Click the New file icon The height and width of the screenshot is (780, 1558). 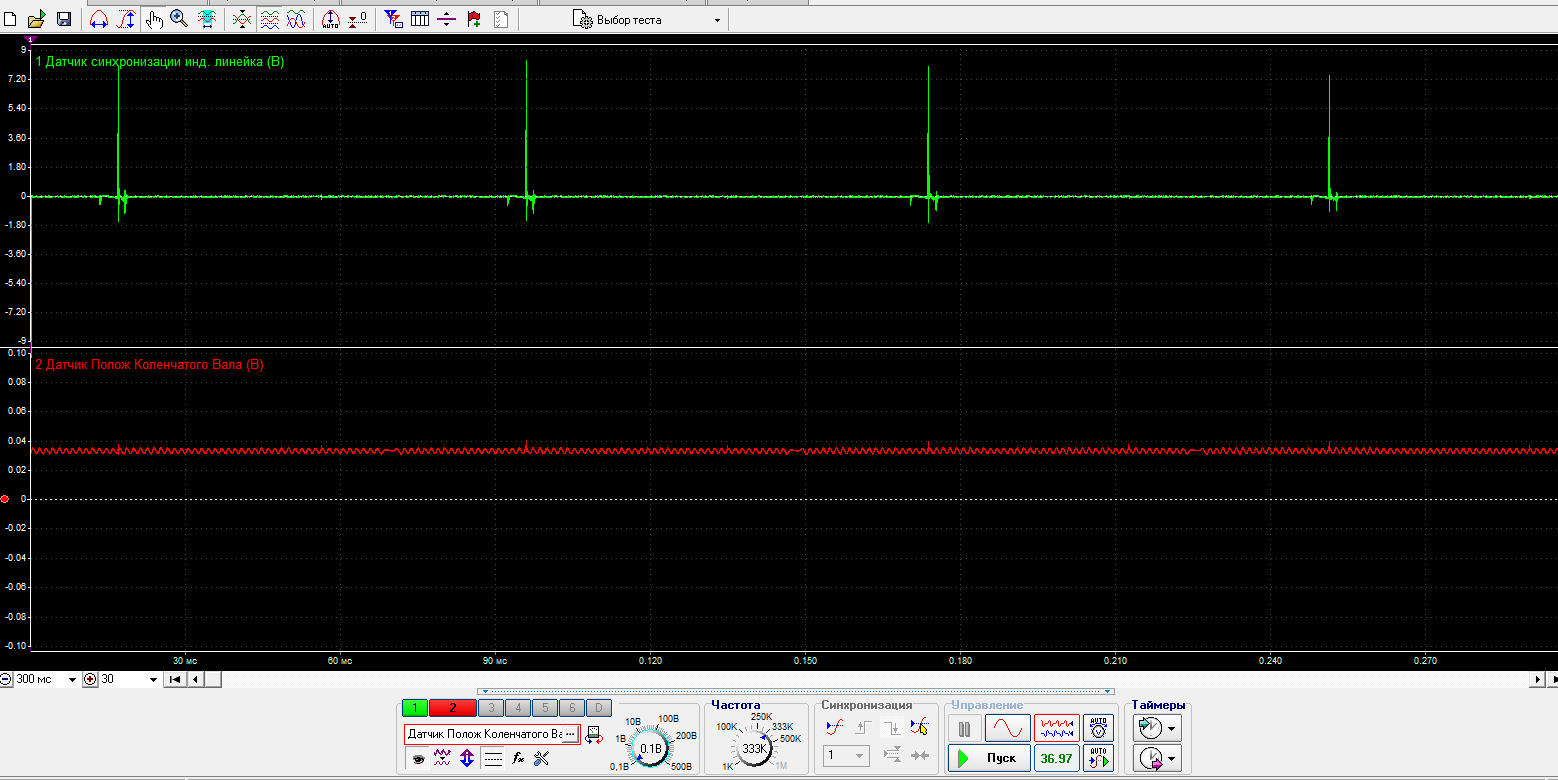click(10, 19)
